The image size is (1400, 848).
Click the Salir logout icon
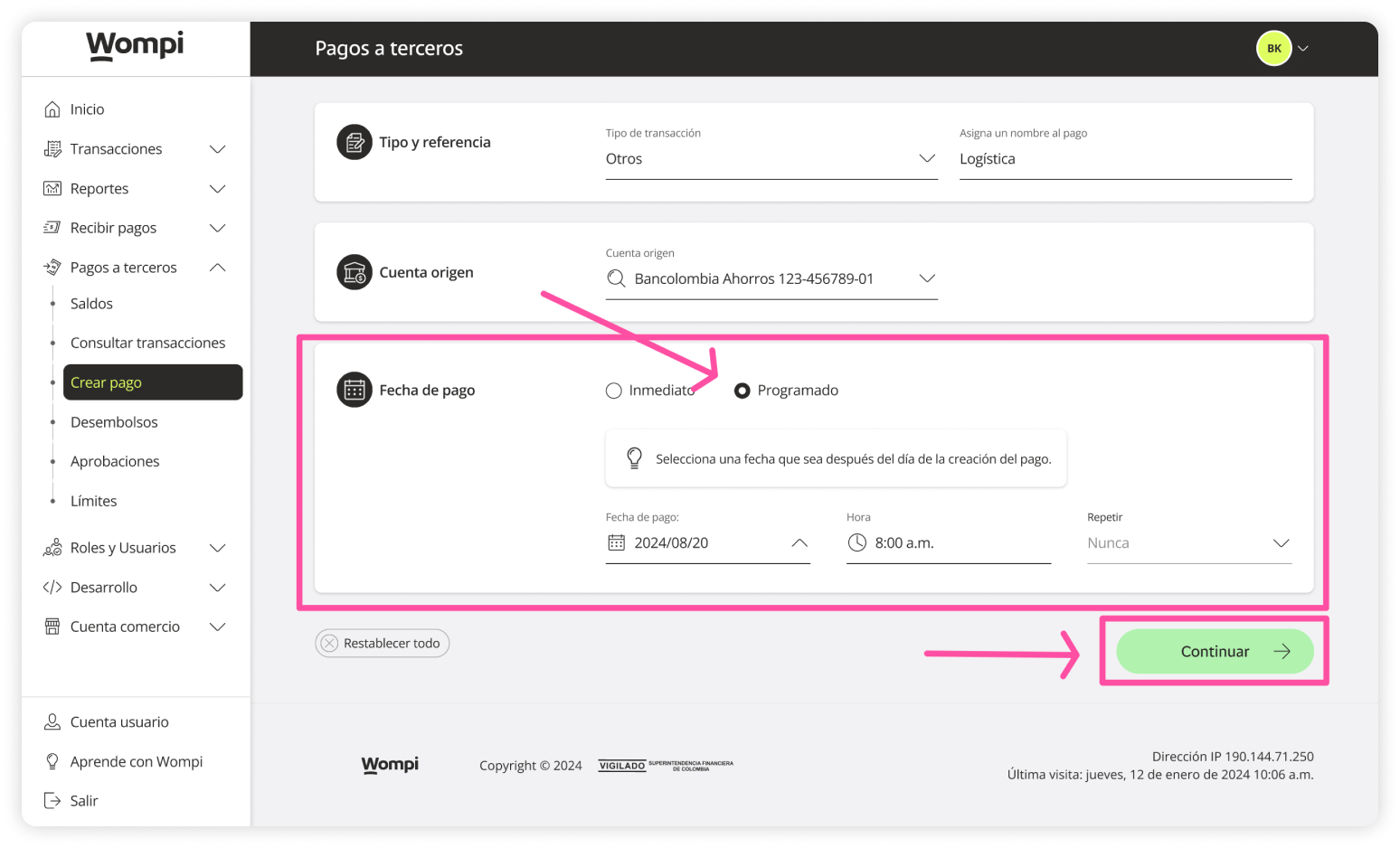[x=52, y=800]
